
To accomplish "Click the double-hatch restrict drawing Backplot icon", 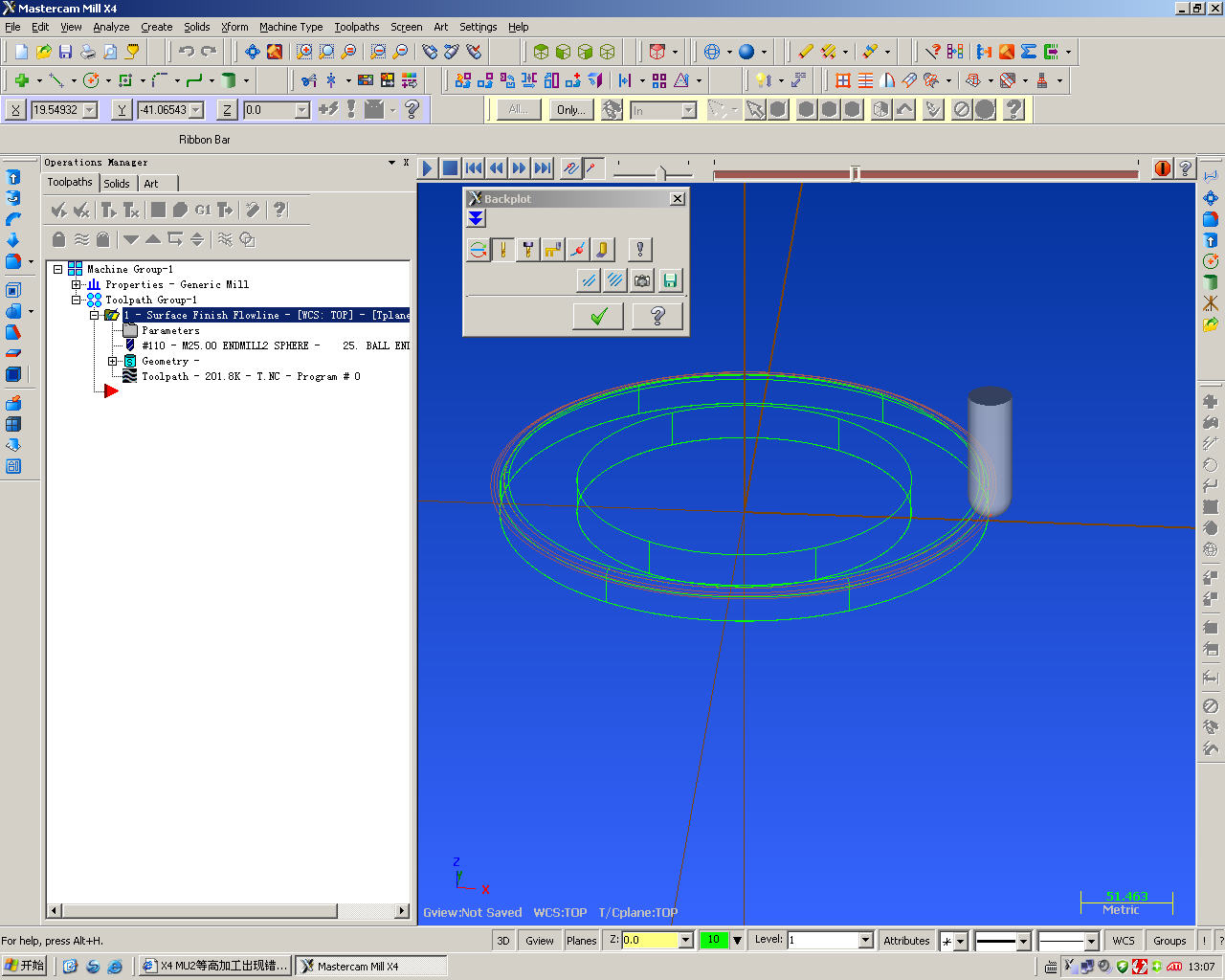I will click(x=615, y=280).
